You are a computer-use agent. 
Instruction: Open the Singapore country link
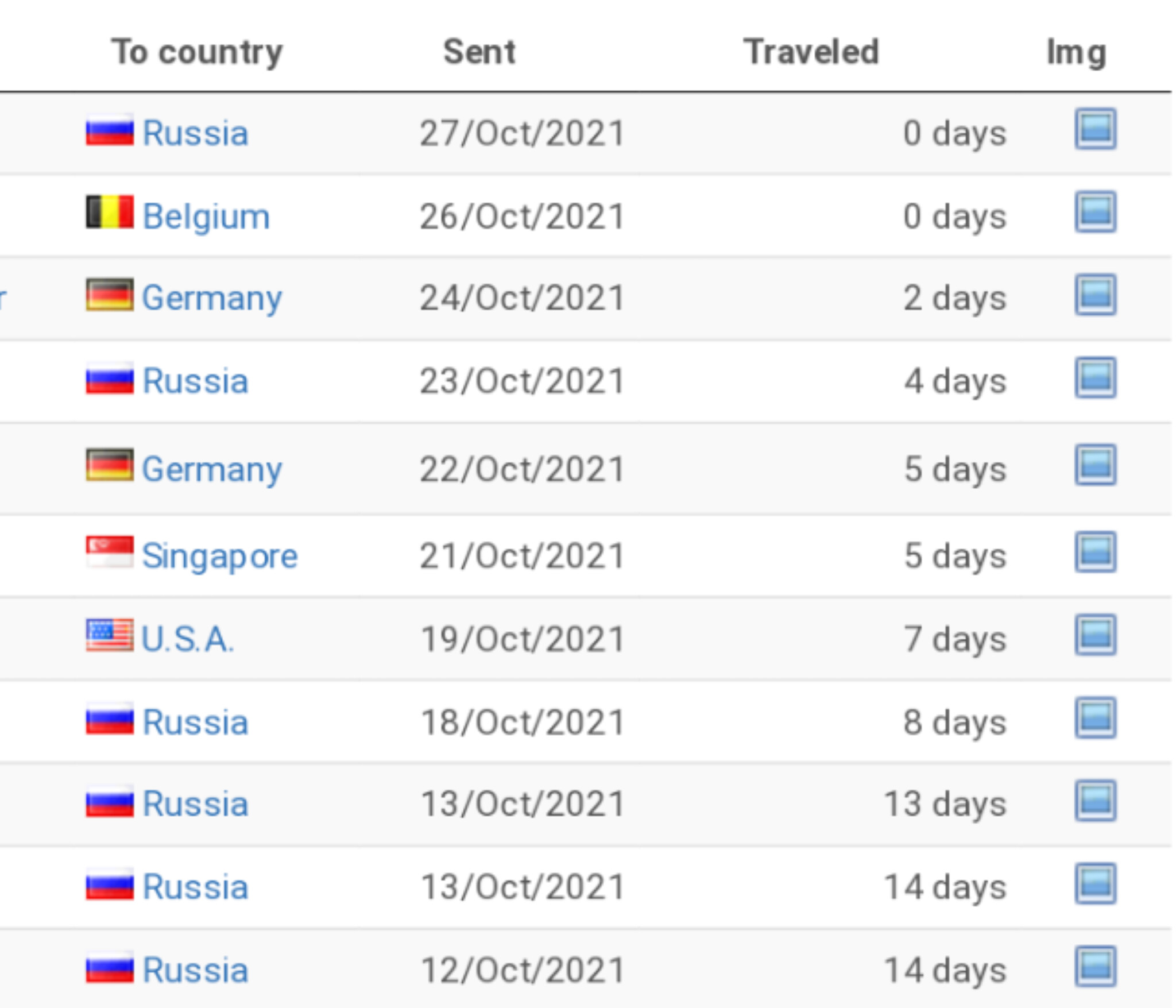click(x=219, y=557)
